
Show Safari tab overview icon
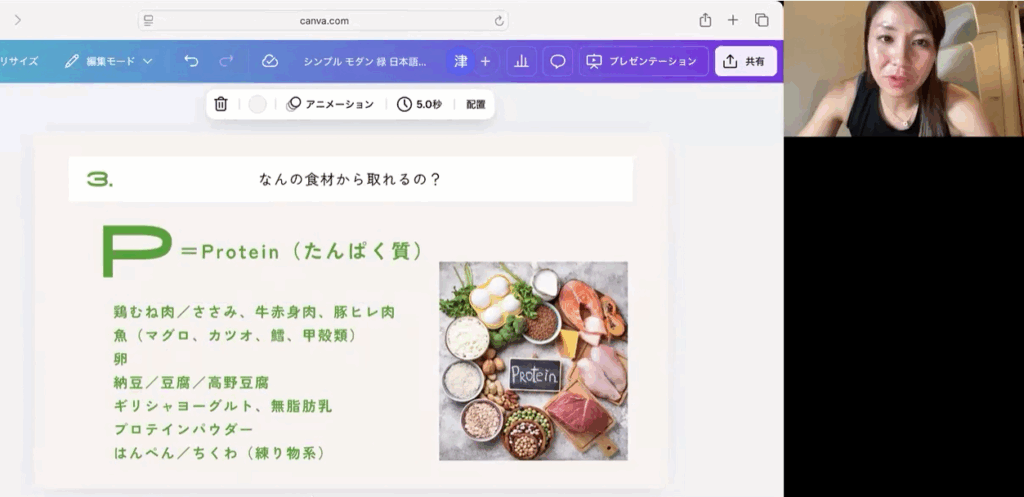762,20
